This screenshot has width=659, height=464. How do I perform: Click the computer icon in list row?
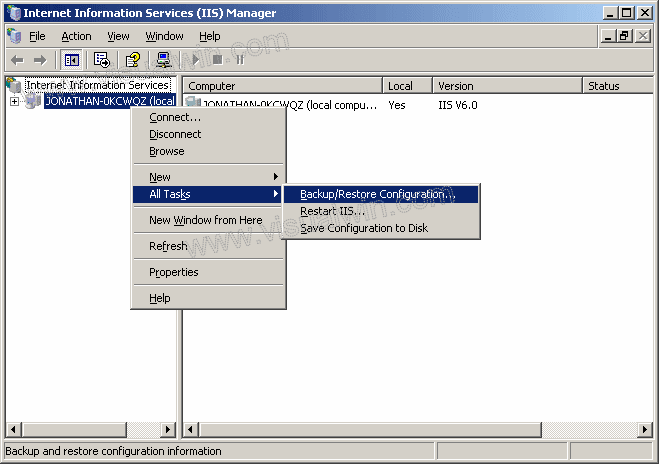(193, 103)
